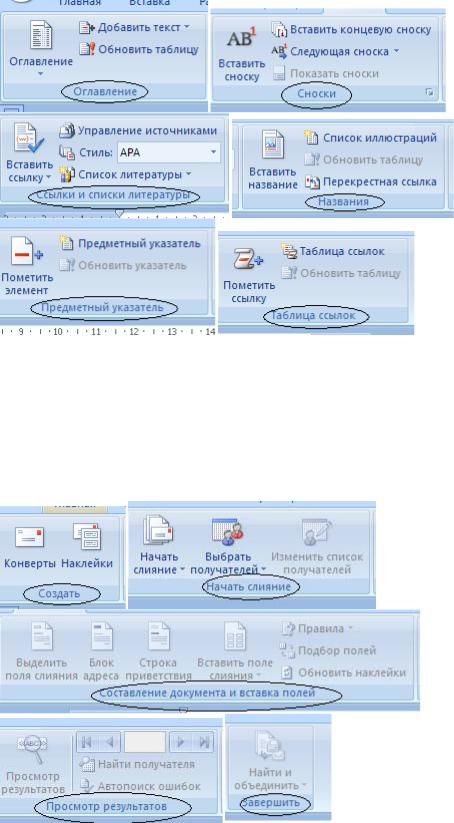Click the Вставить поле слияния icon
The image size is (454, 823).
coord(235,636)
